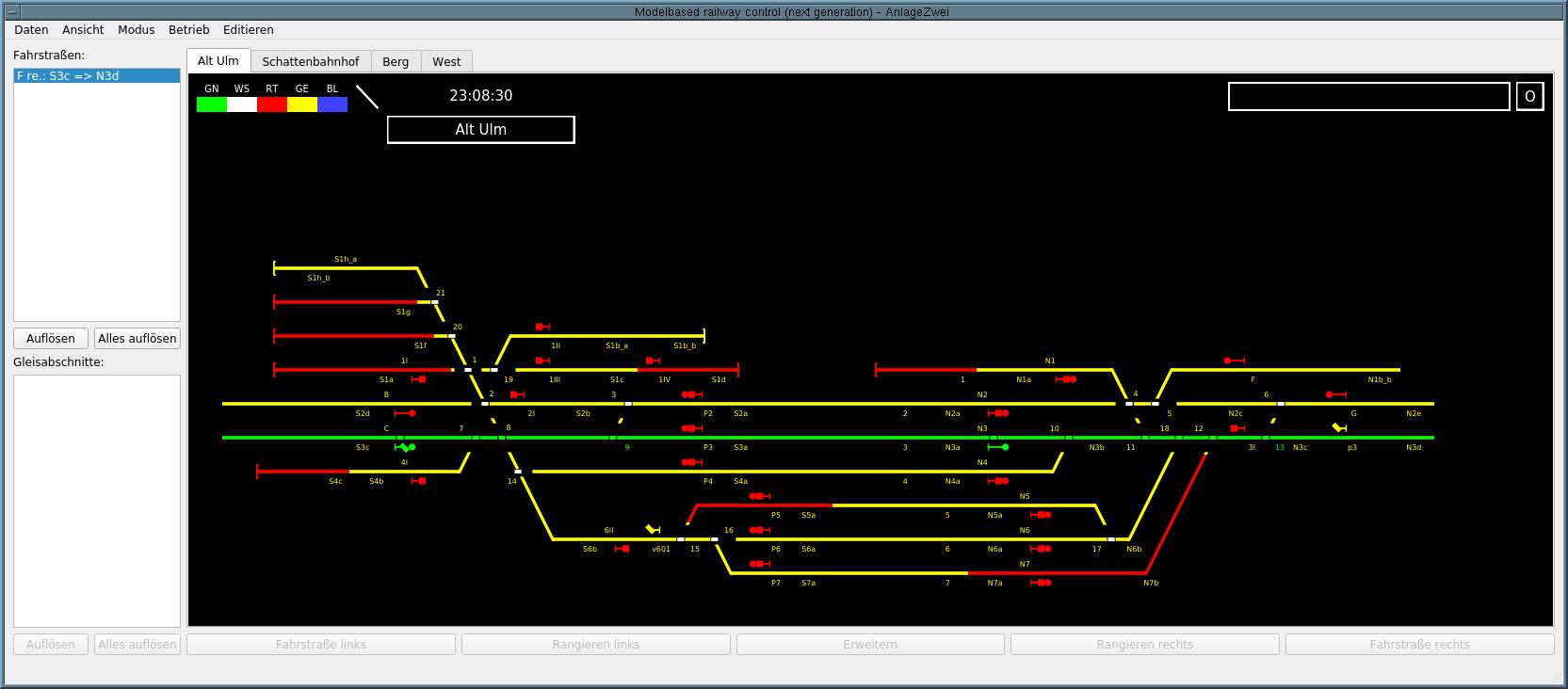
Task: Switch to the Schattenbahnhof tab
Action: [310, 61]
